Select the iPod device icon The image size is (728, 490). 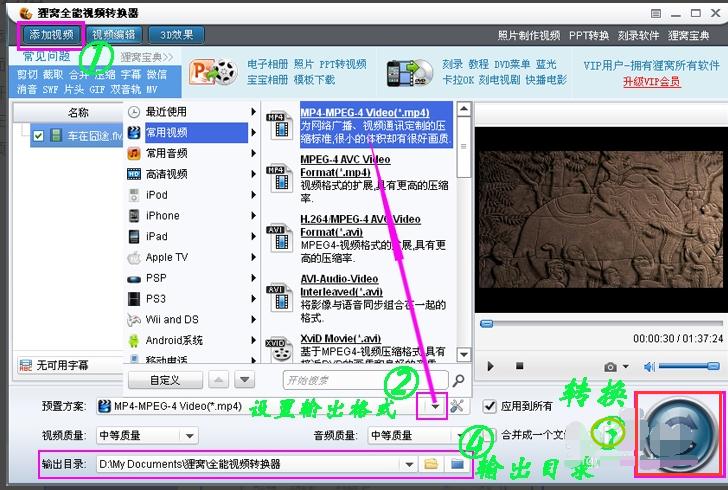134,195
